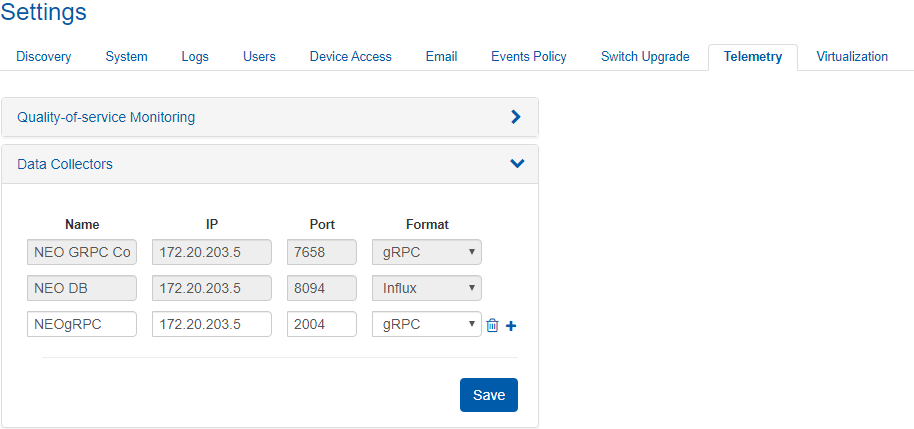The height and width of the screenshot is (429, 914).
Task: Switch to the Email tab
Action: click(x=441, y=57)
